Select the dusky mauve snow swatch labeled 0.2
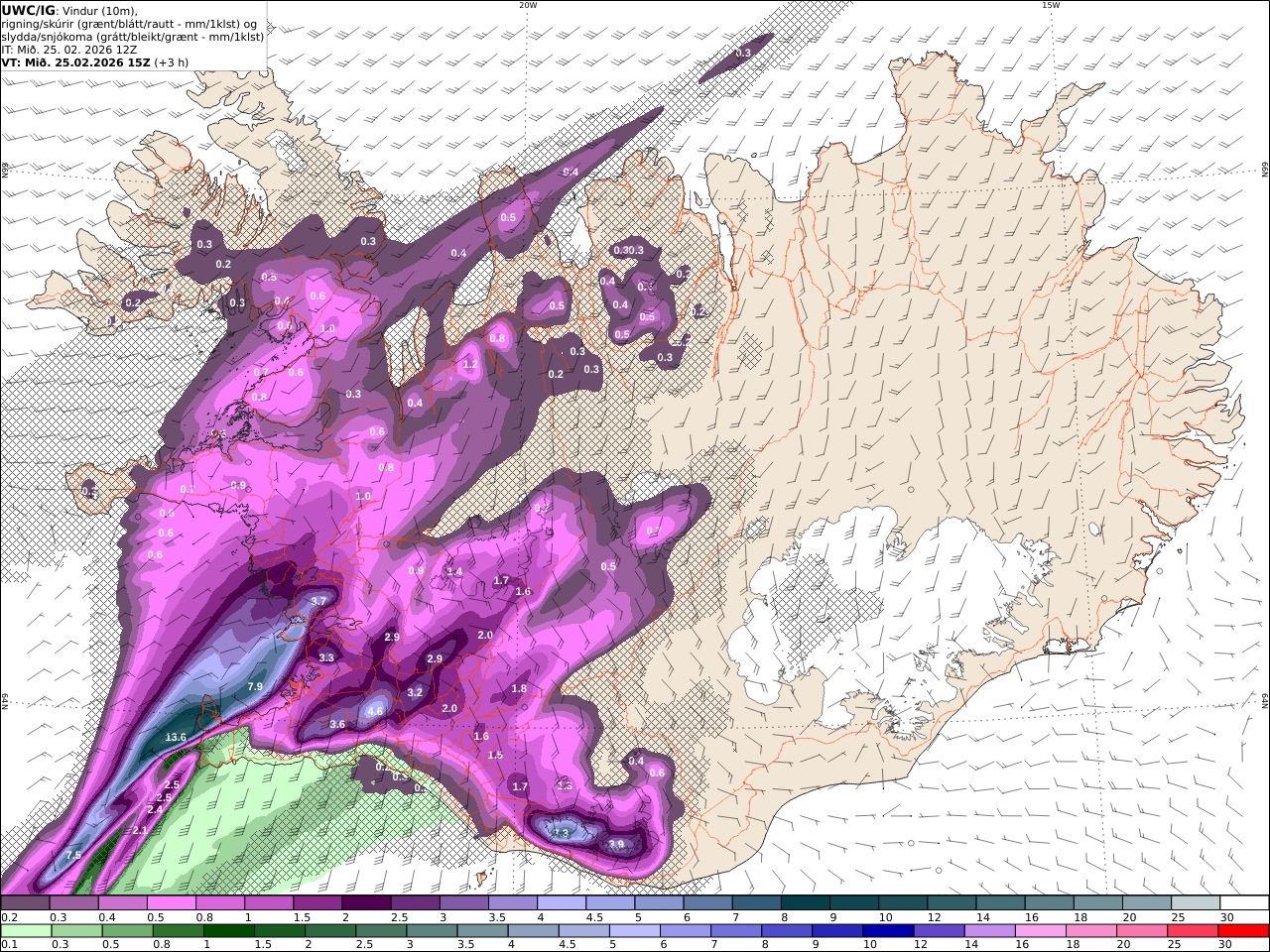The image size is (1270, 952). (26, 903)
